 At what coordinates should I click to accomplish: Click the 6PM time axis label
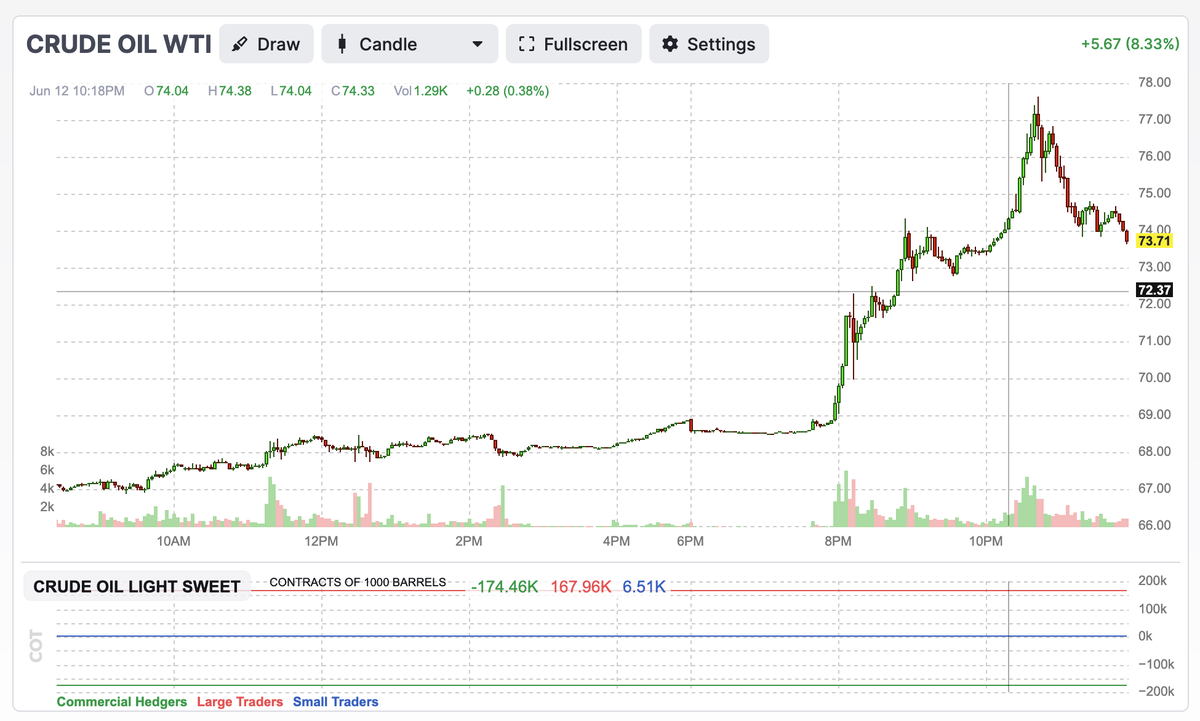coord(690,541)
